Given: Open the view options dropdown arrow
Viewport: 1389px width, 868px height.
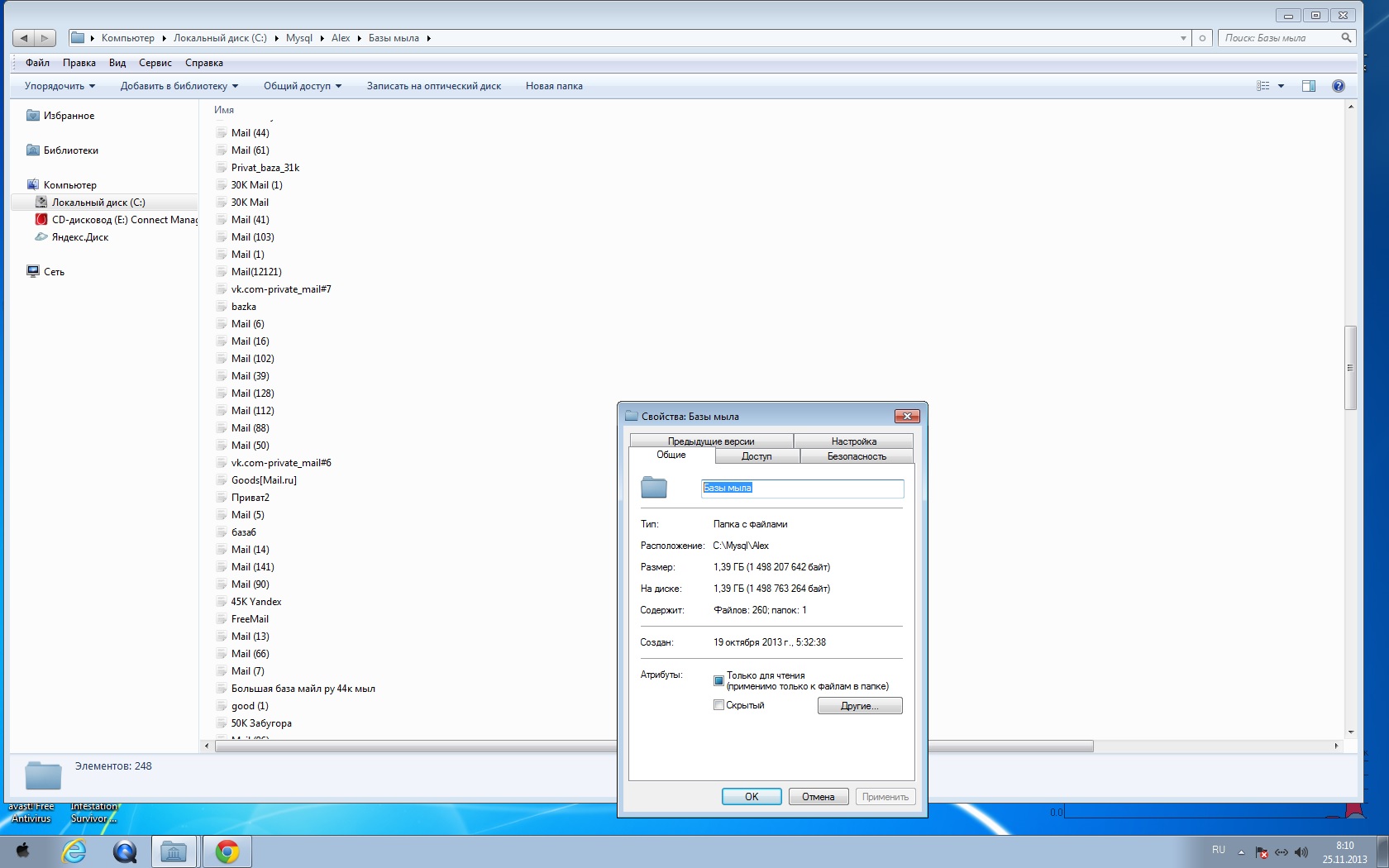Looking at the screenshot, I should click(1281, 86).
